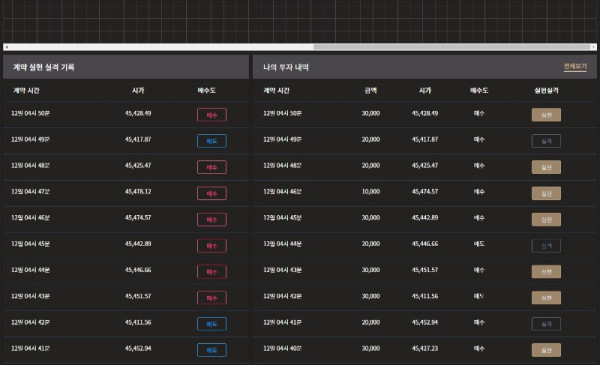600x365 pixels.
Task: Select the blue 매도 badge for 04시 42분 contract
Action: click(212, 324)
